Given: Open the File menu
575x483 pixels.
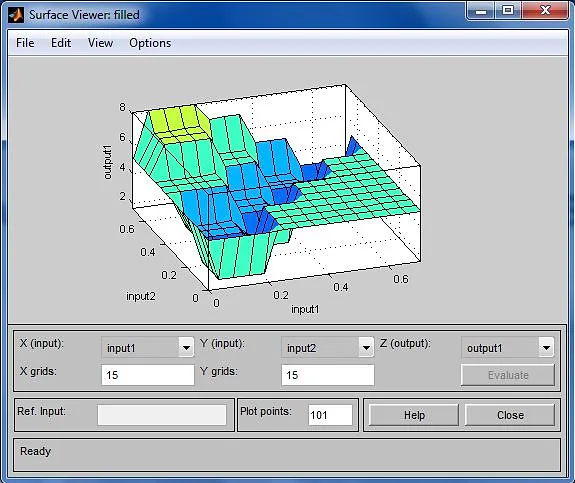Looking at the screenshot, I should click(x=25, y=43).
